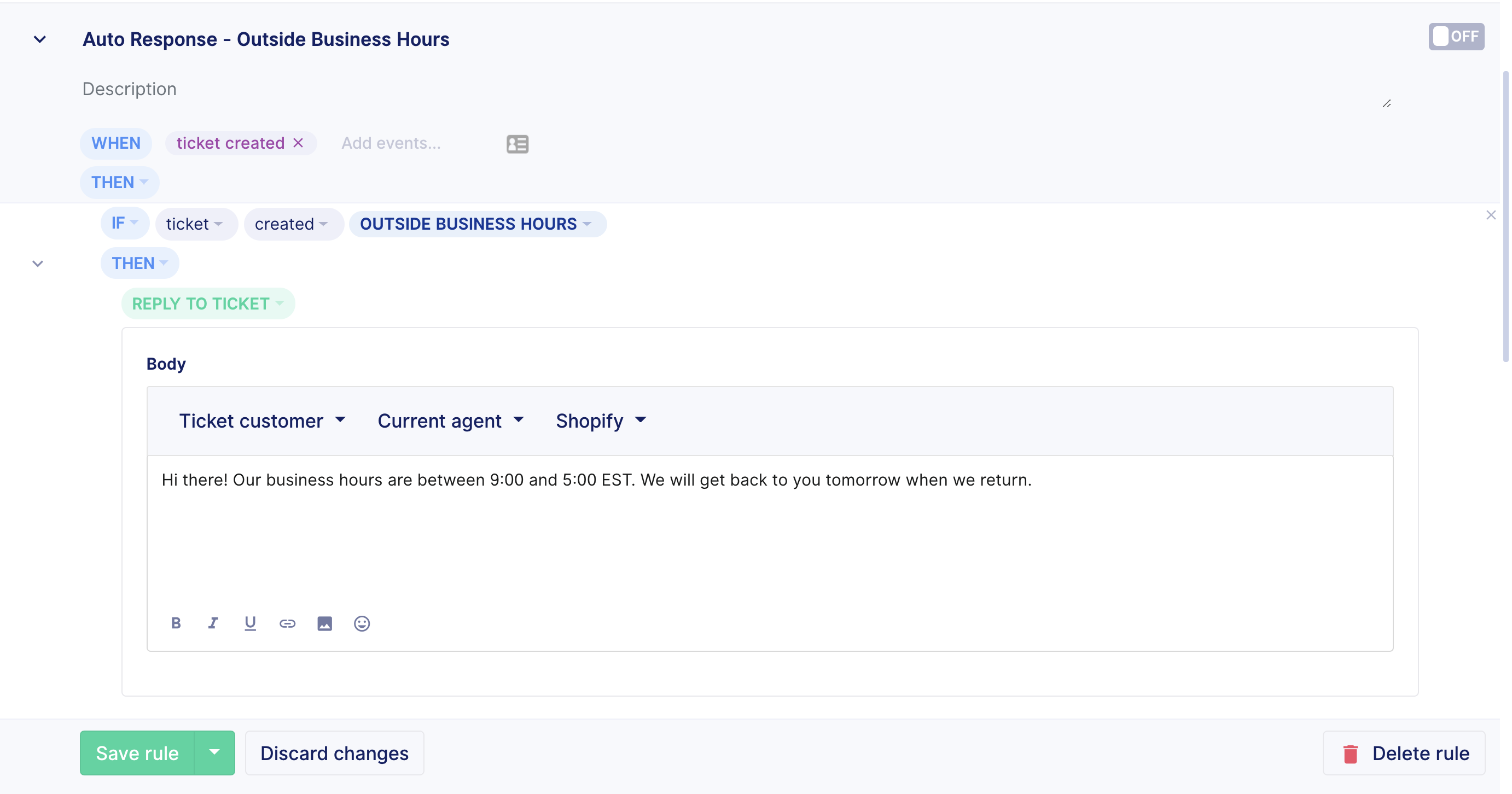This screenshot has height=794, width=1512.
Task: Toggle underline formatting
Action: tap(250, 623)
